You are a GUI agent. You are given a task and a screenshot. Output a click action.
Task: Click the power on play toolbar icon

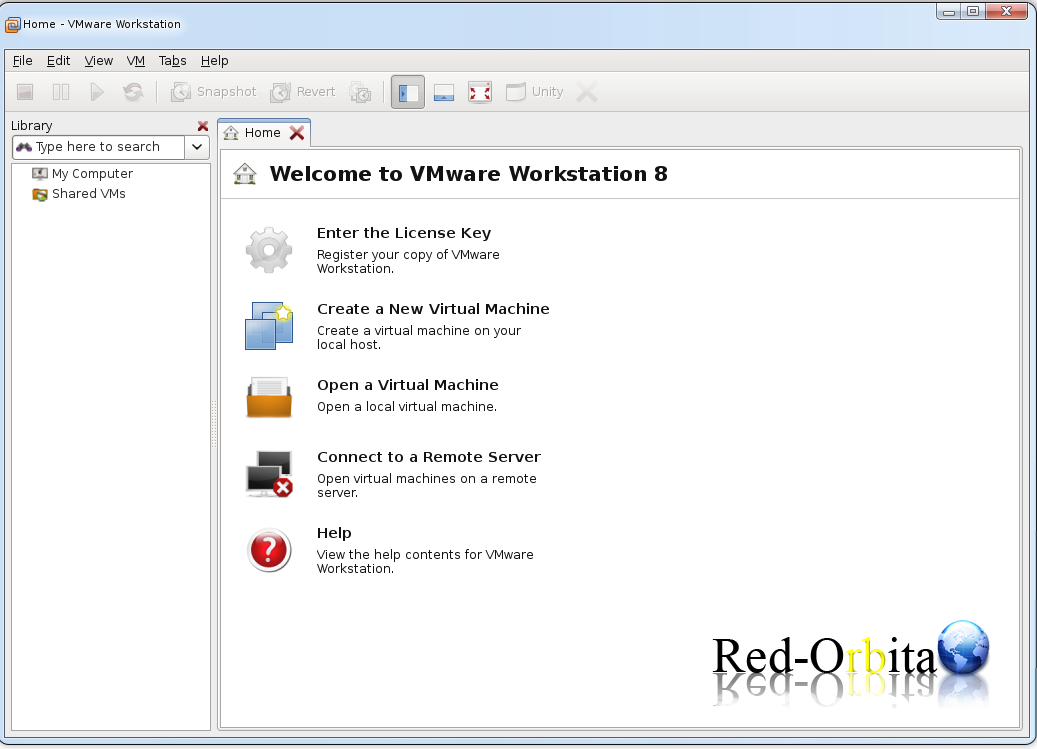97,92
